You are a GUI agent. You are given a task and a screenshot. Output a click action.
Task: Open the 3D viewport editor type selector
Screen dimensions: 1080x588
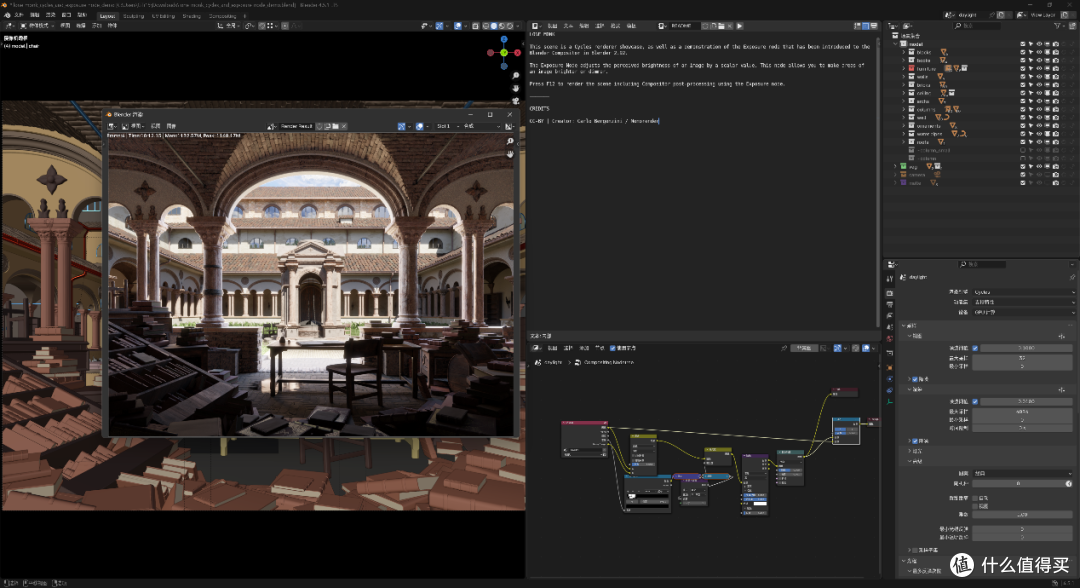[8, 25]
